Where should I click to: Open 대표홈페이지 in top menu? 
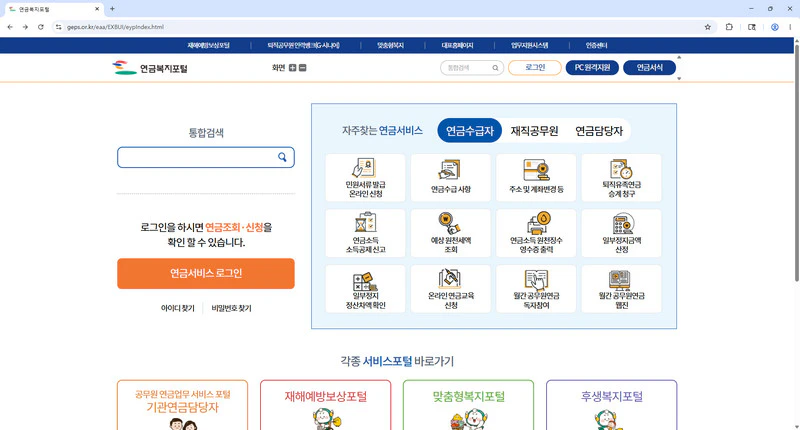(x=457, y=45)
